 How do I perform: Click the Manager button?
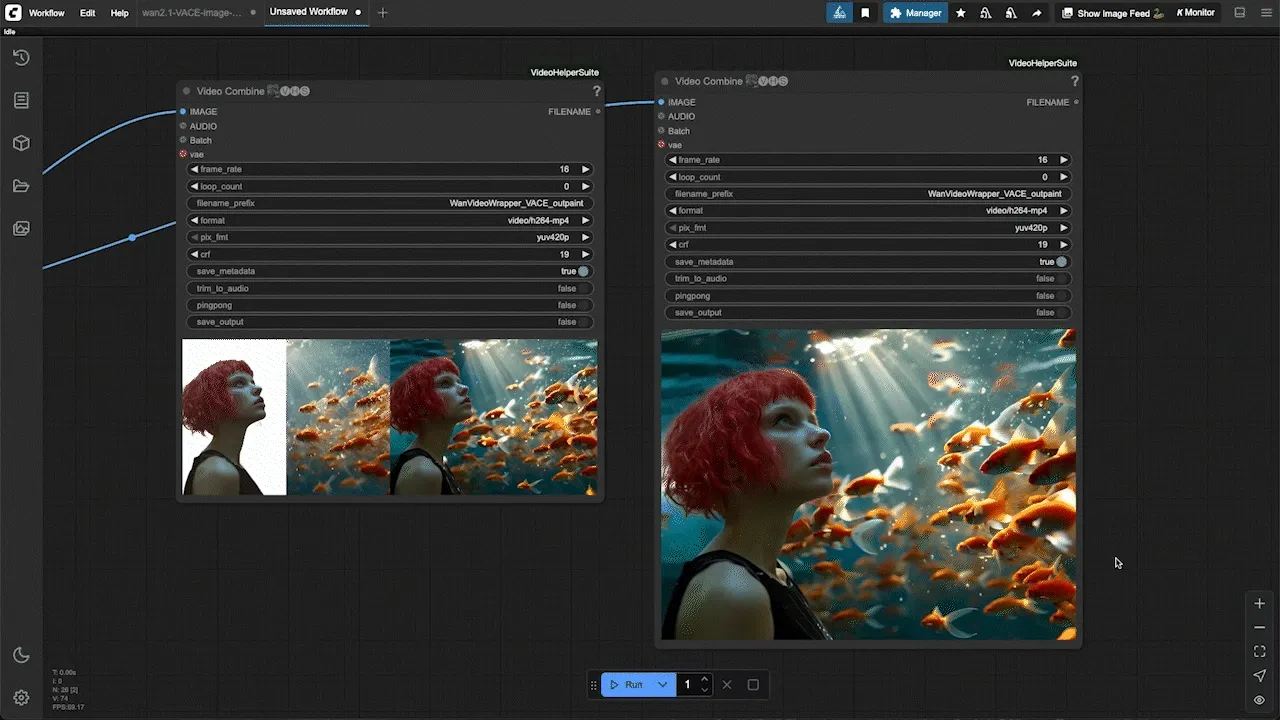coord(915,13)
